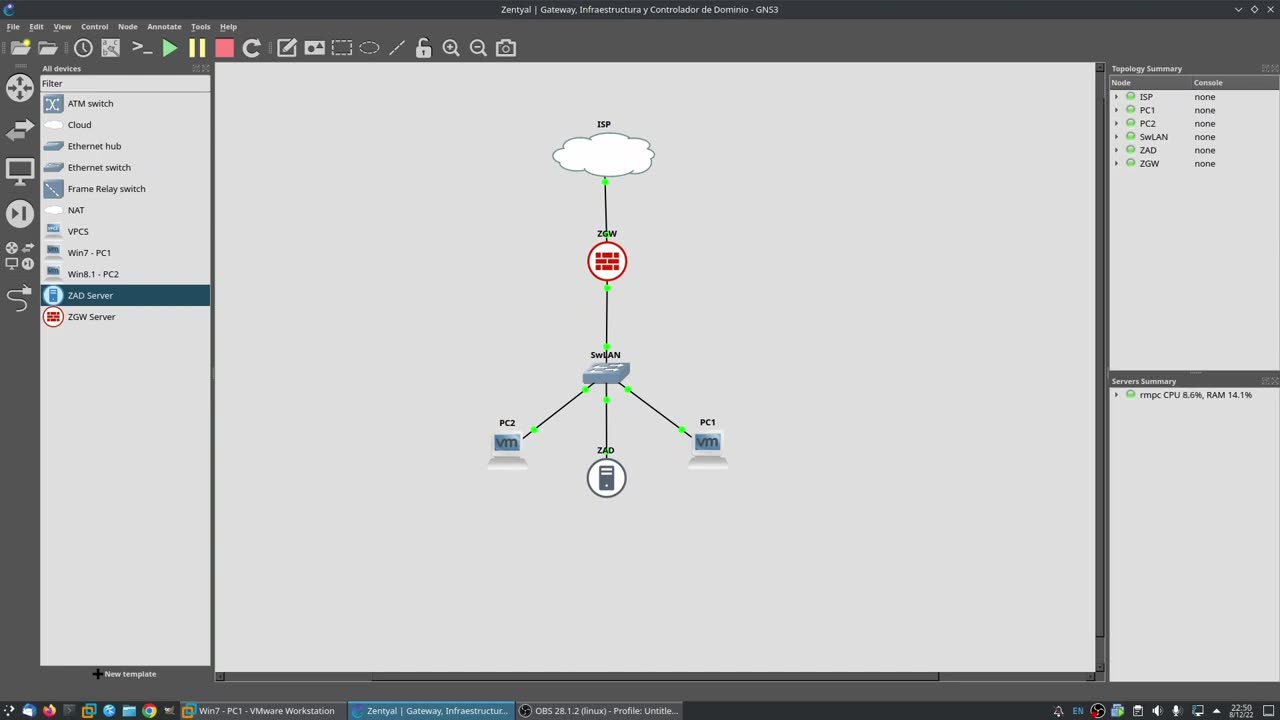Open the Edit menu
The width and height of the screenshot is (1280, 720).
pyautogui.click(x=36, y=27)
